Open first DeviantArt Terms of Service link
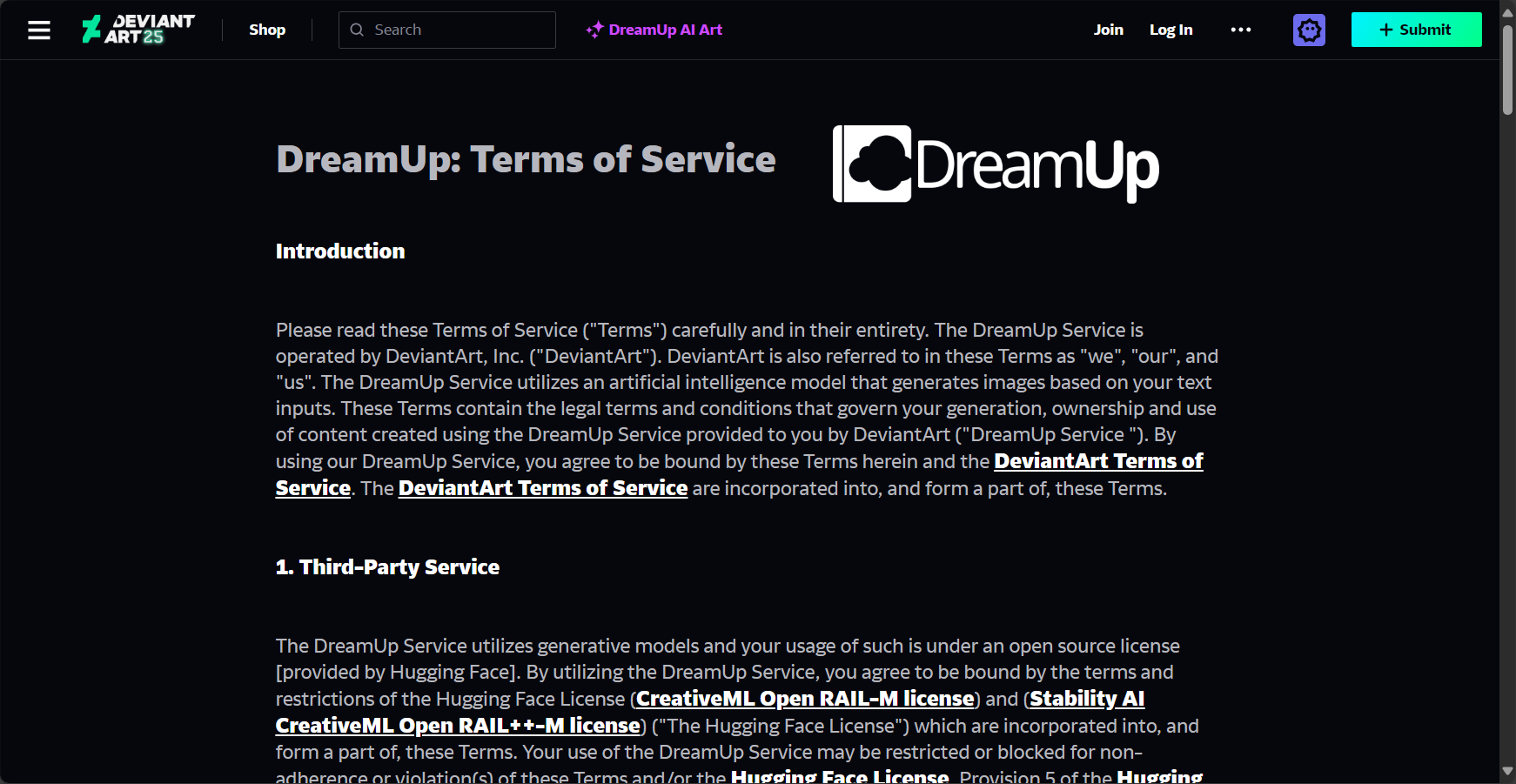This screenshot has width=1516, height=784. 1099,461
